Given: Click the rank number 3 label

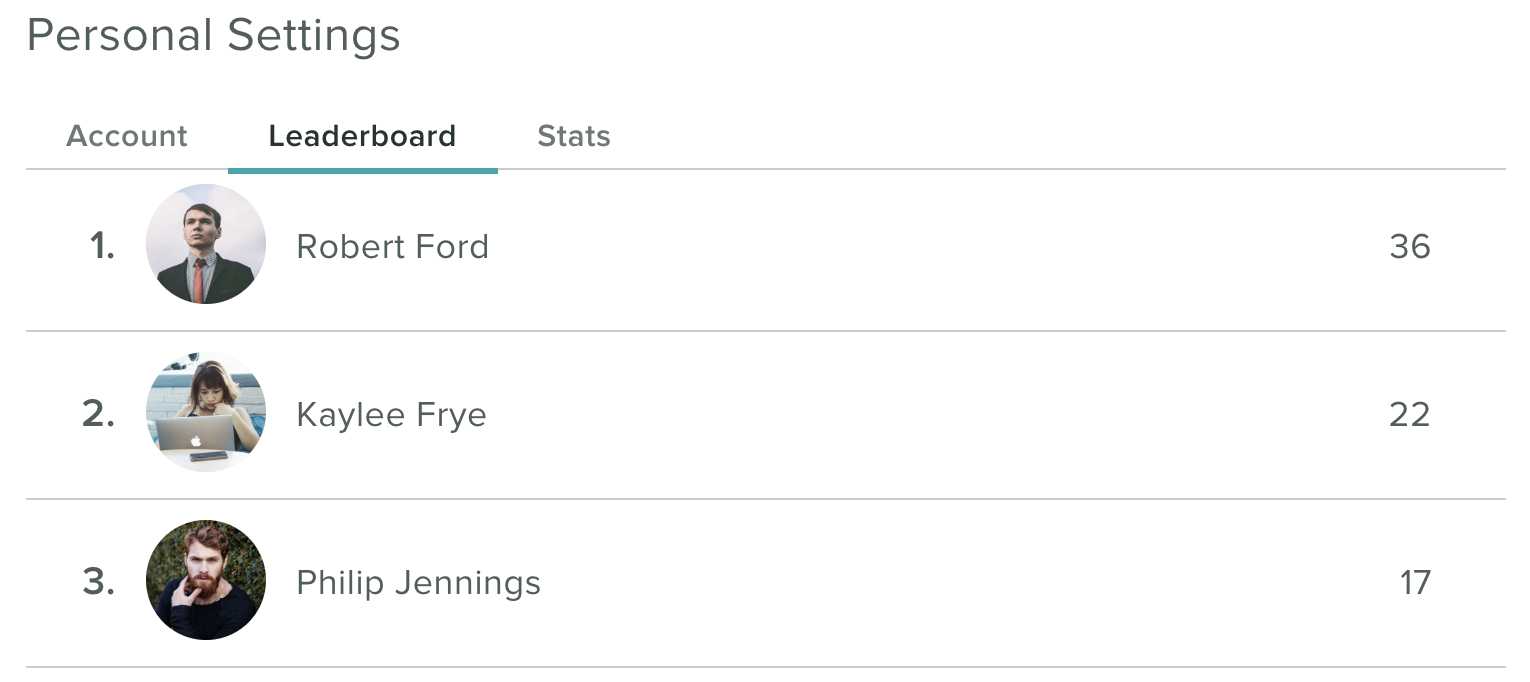Looking at the screenshot, I should point(99,582).
